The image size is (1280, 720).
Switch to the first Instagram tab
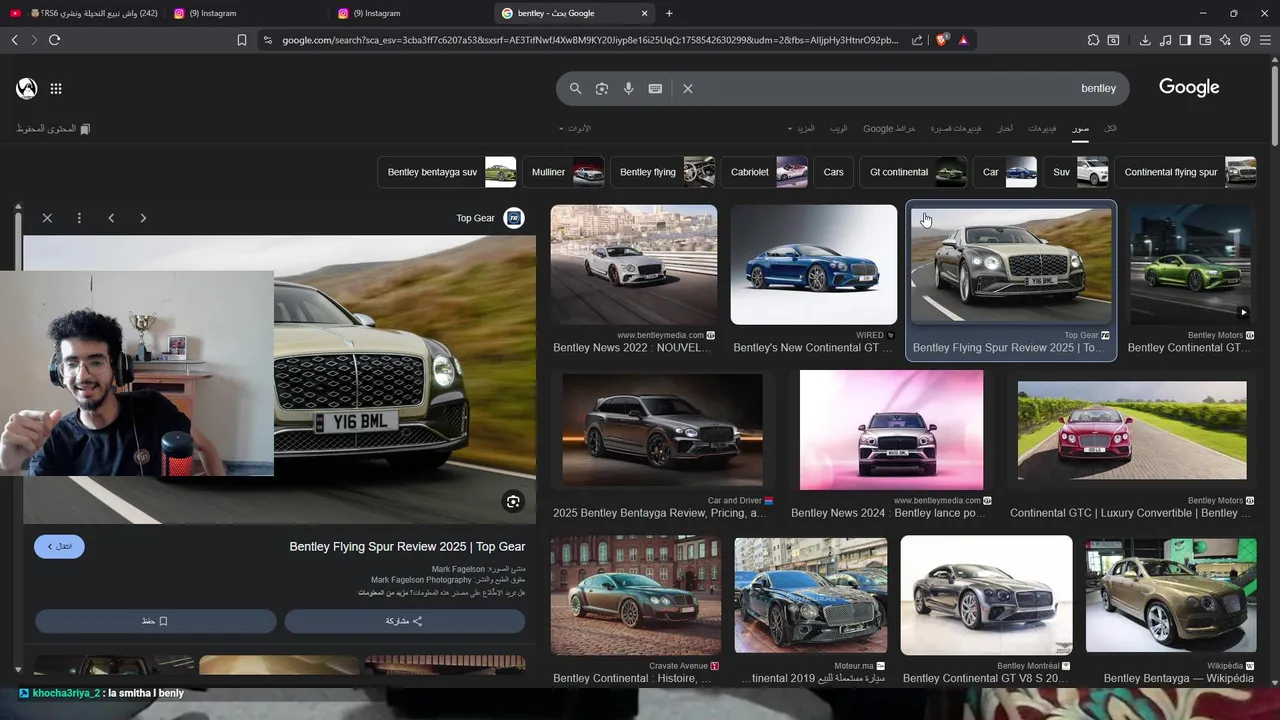point(245,13)
